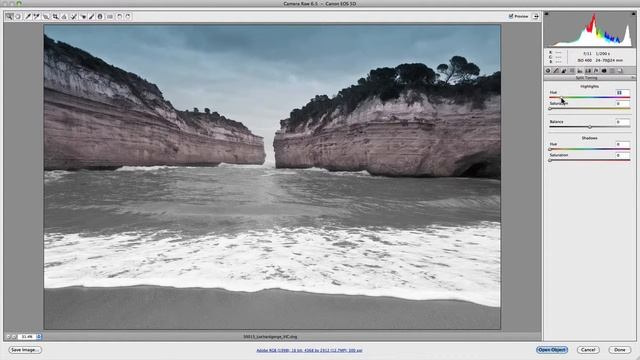Viewport: 640px width, 360px height.
Task: Click the Shadows Hue slider
Action: pos(589,149)
